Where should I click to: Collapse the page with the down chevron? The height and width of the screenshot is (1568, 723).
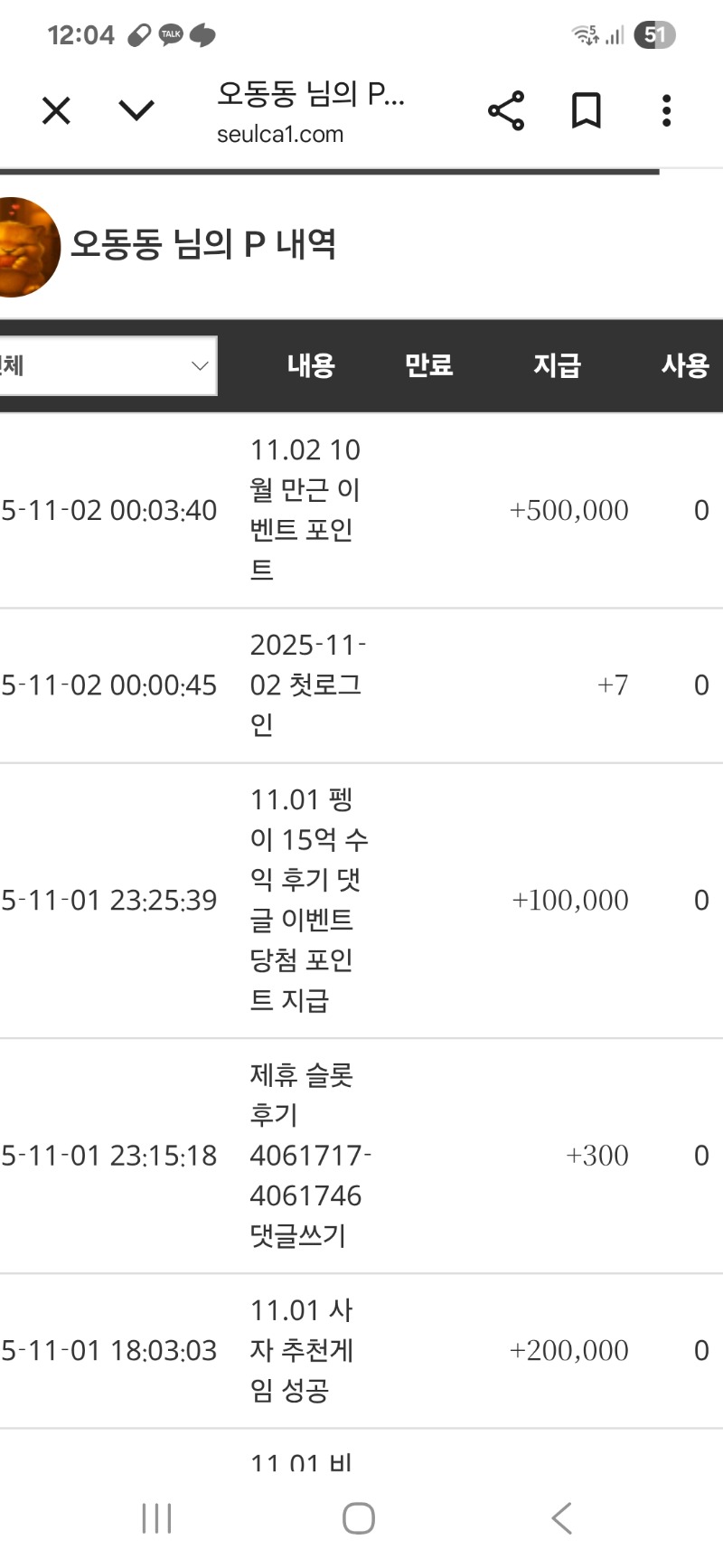135,109
